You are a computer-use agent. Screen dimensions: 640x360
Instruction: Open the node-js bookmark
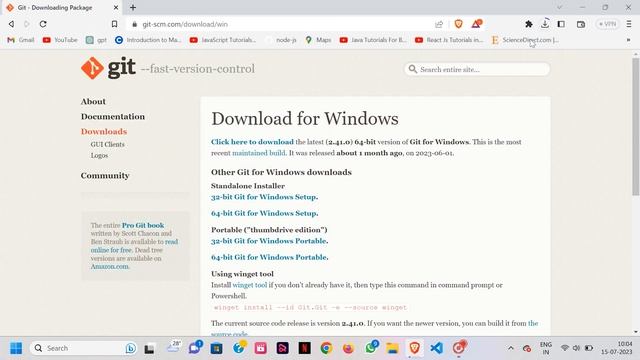(281, 40)
